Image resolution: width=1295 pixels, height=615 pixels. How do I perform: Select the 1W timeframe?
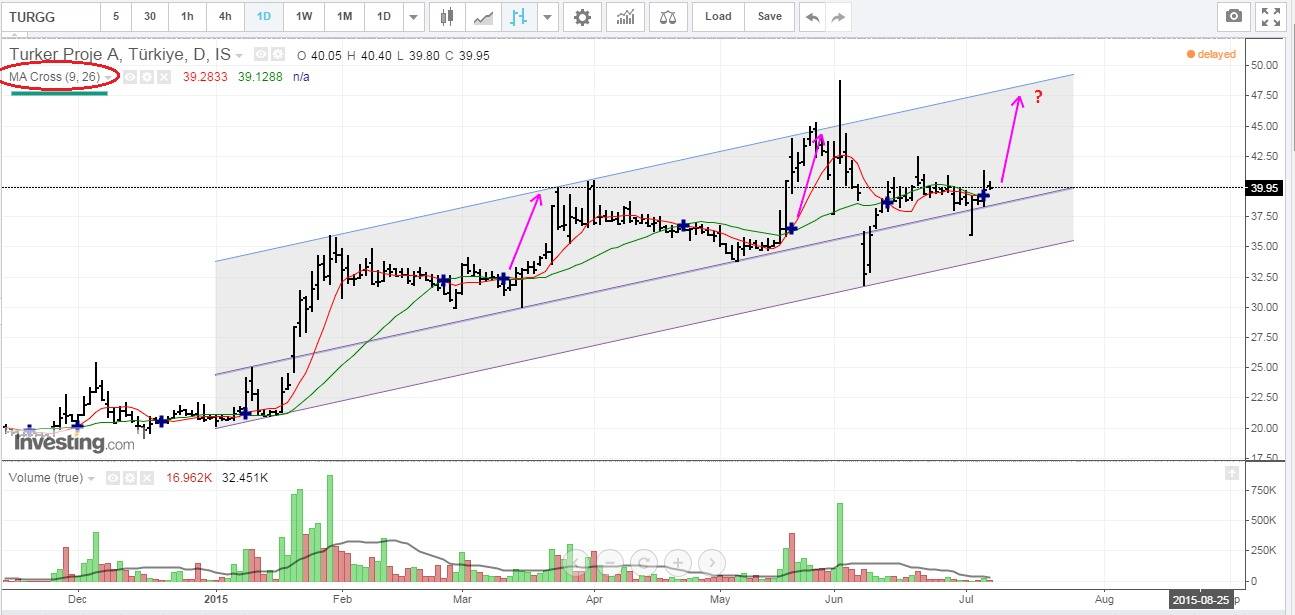click(x=304, y=17)
